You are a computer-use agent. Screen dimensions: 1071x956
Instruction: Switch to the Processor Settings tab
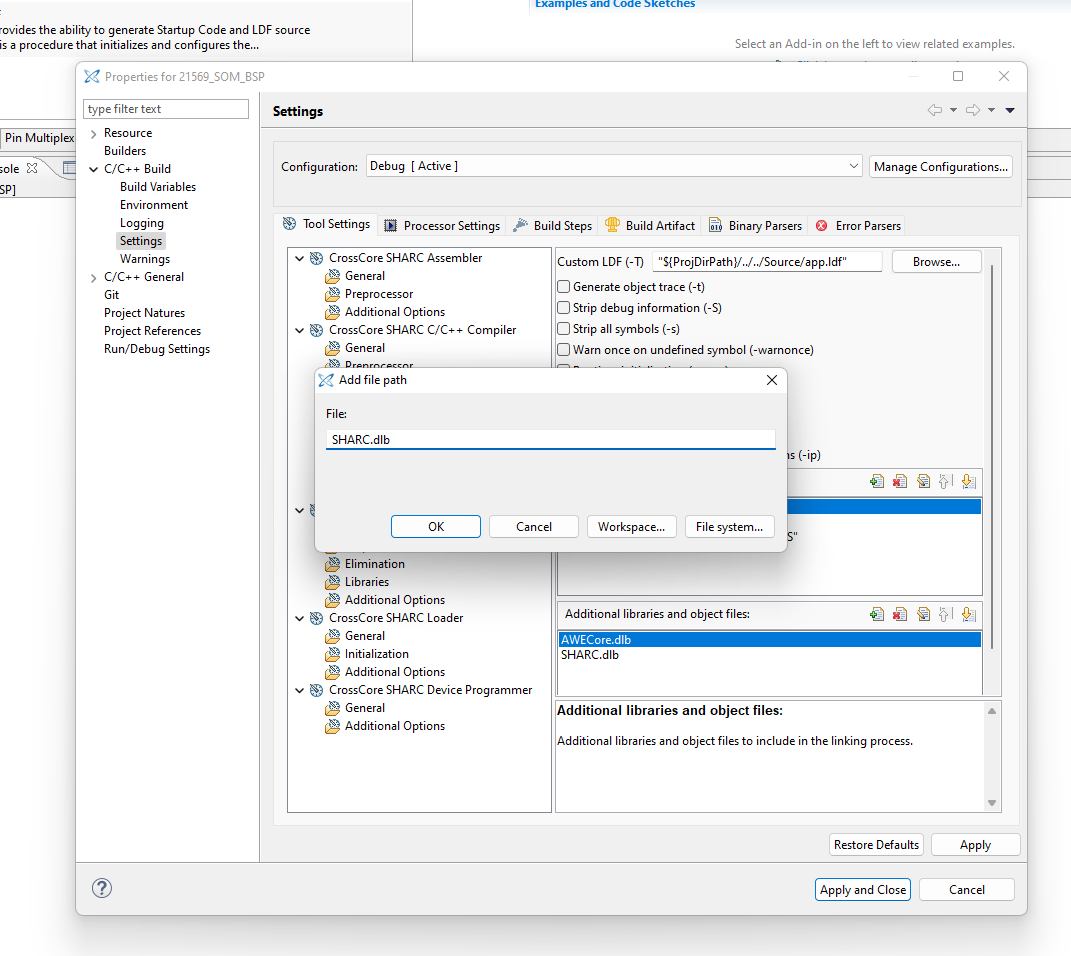tap(442, 226)
